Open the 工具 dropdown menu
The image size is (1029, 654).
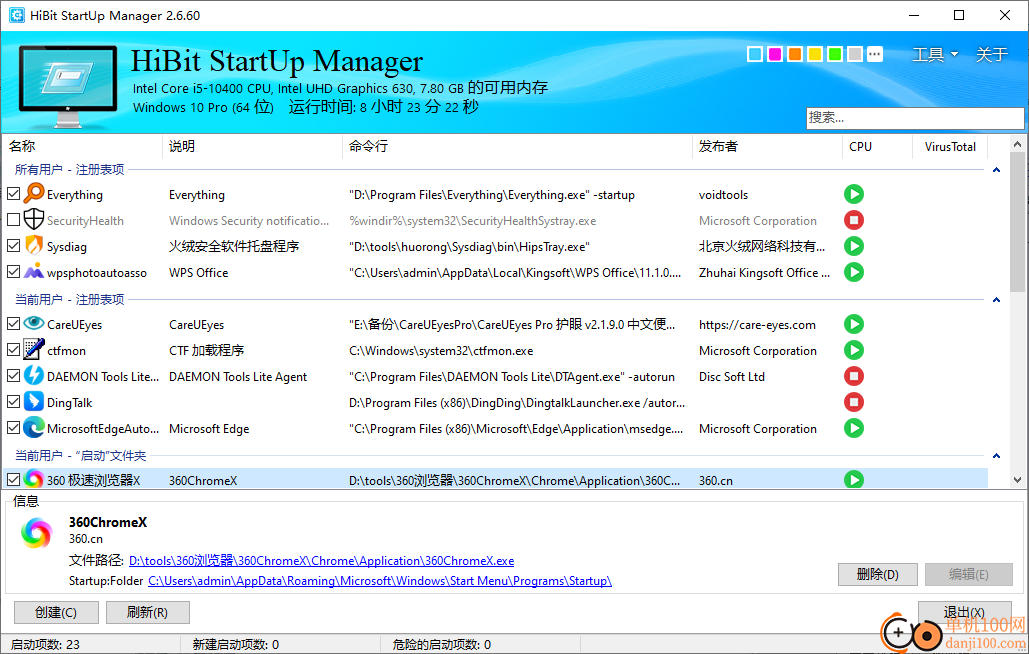point(935,54)
